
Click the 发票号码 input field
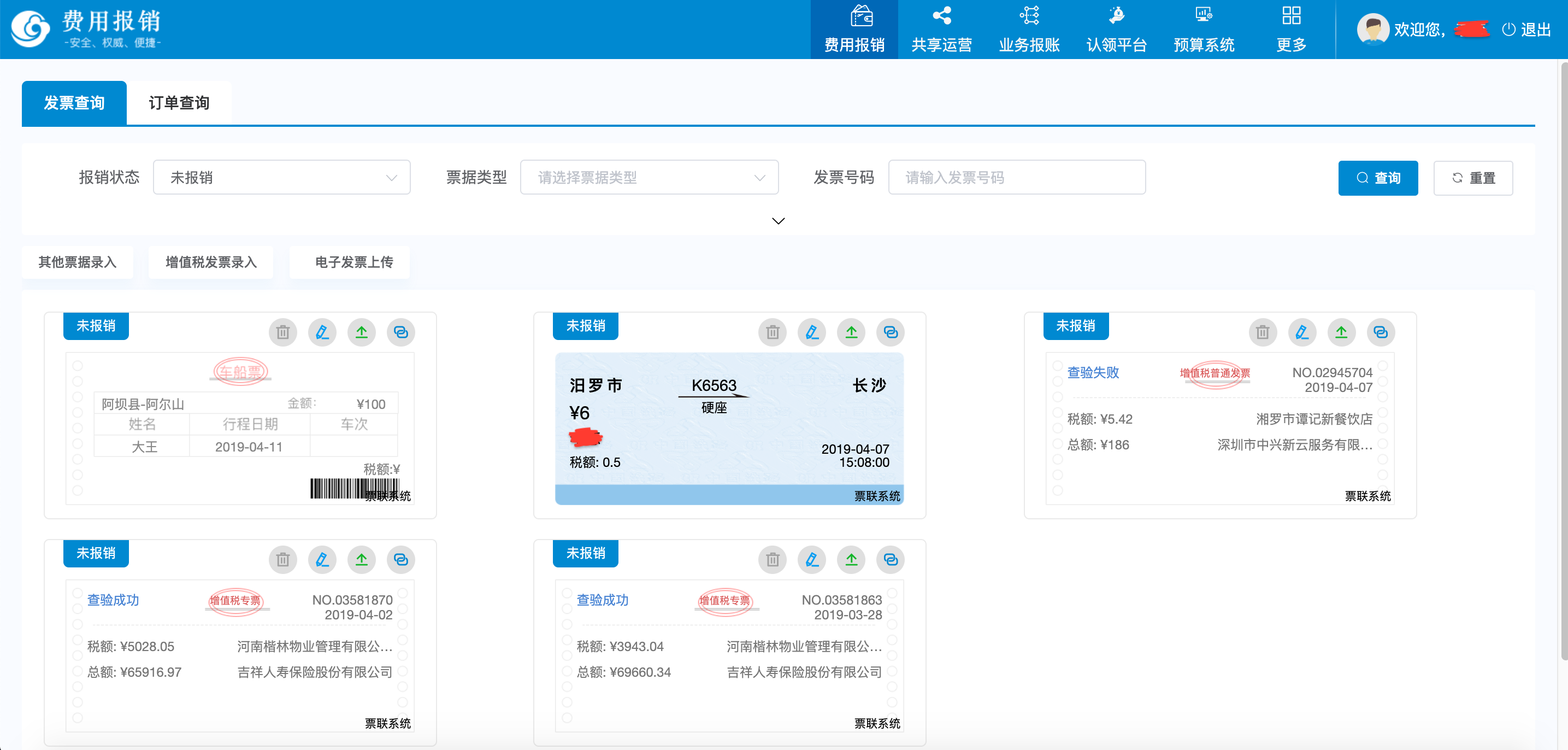1016,177
